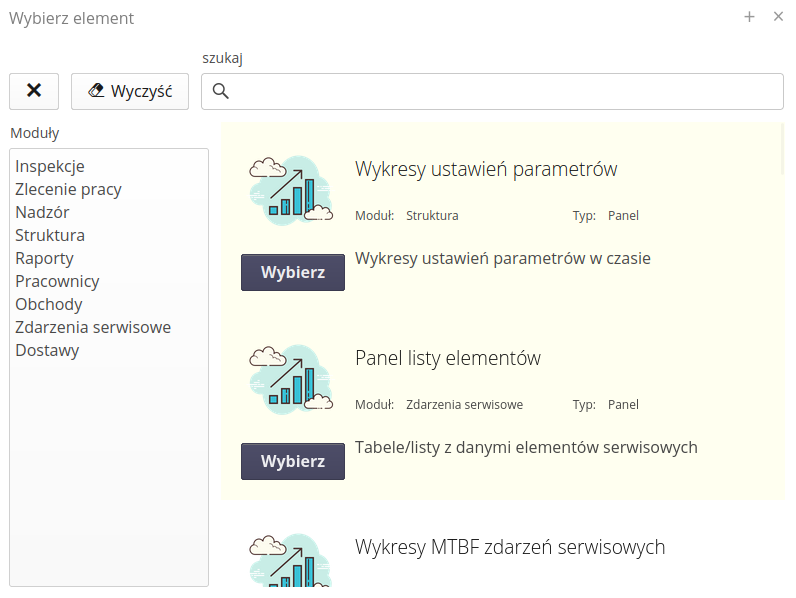Click the magnifier icon in search field

(221, 92)
